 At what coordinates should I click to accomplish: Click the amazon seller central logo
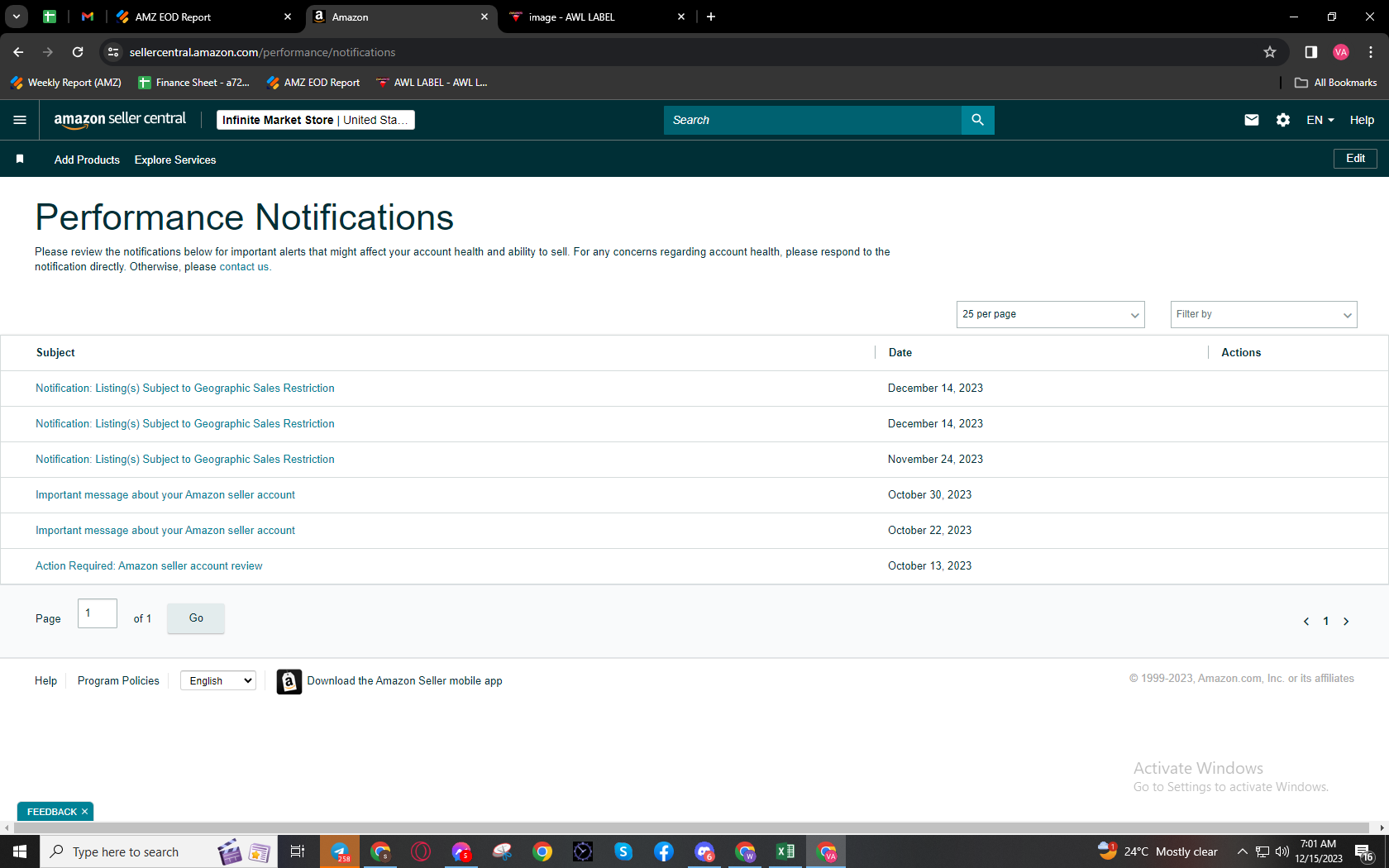click(121, 120)
